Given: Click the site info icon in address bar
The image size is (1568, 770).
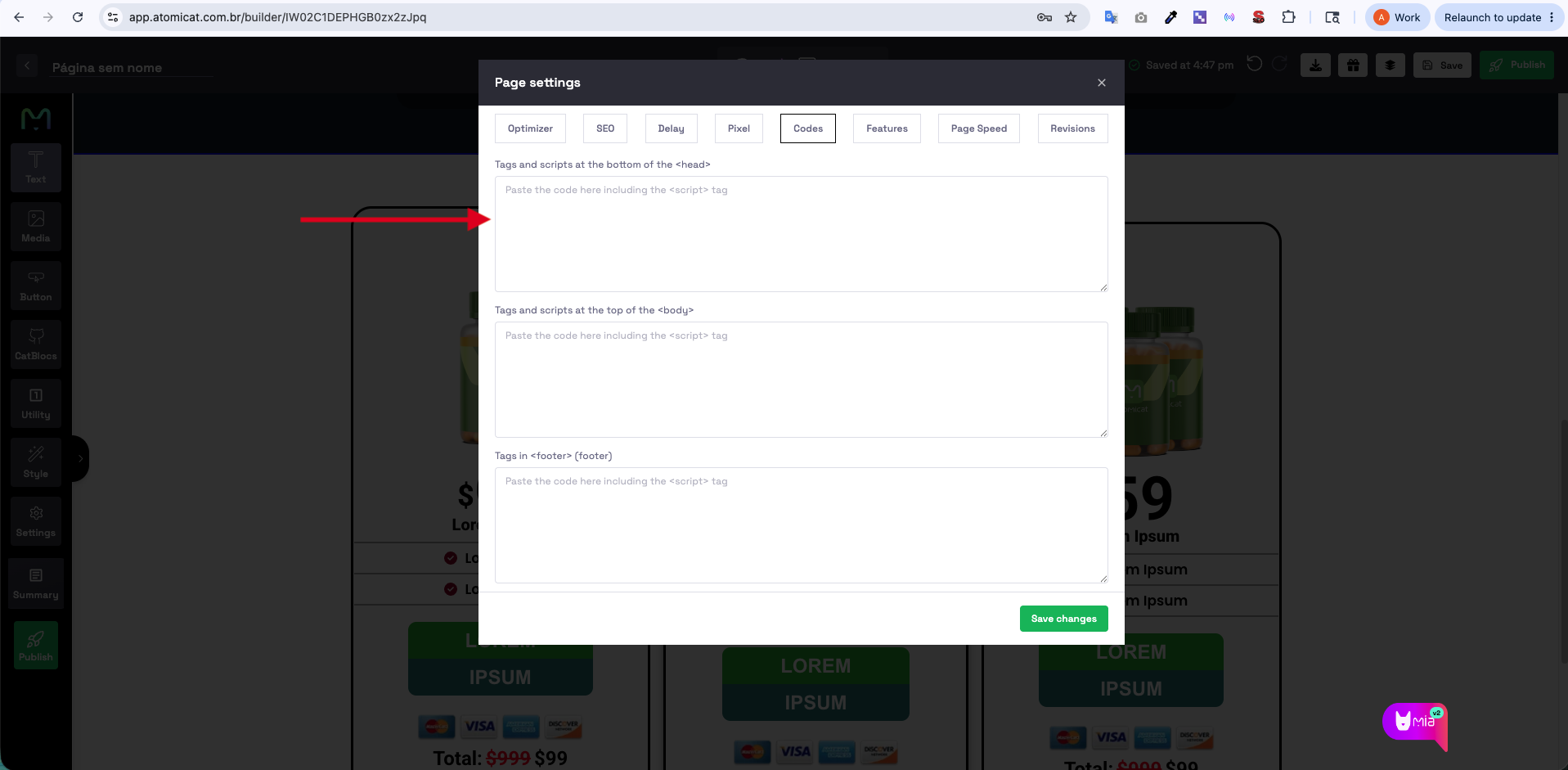Looking at the screenshot, I should [x=113, y=17].
